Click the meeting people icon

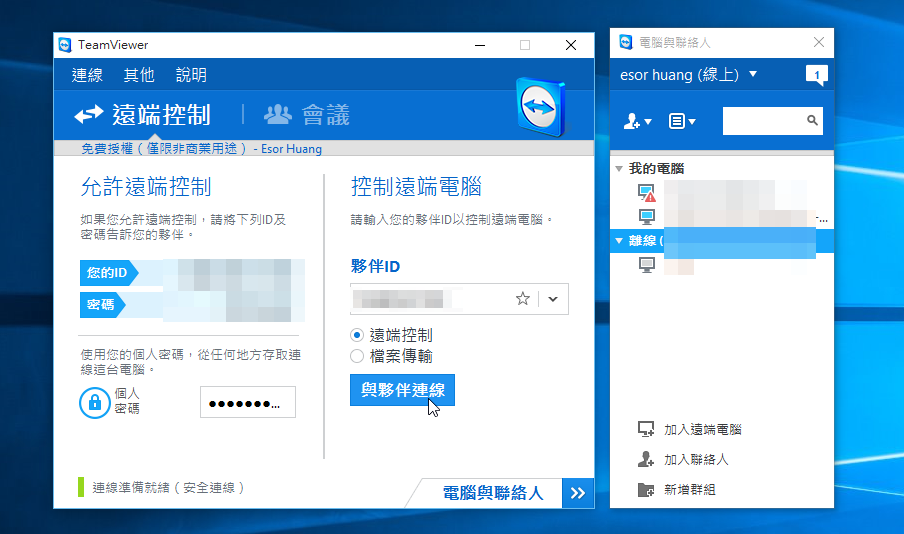(278, 114)
